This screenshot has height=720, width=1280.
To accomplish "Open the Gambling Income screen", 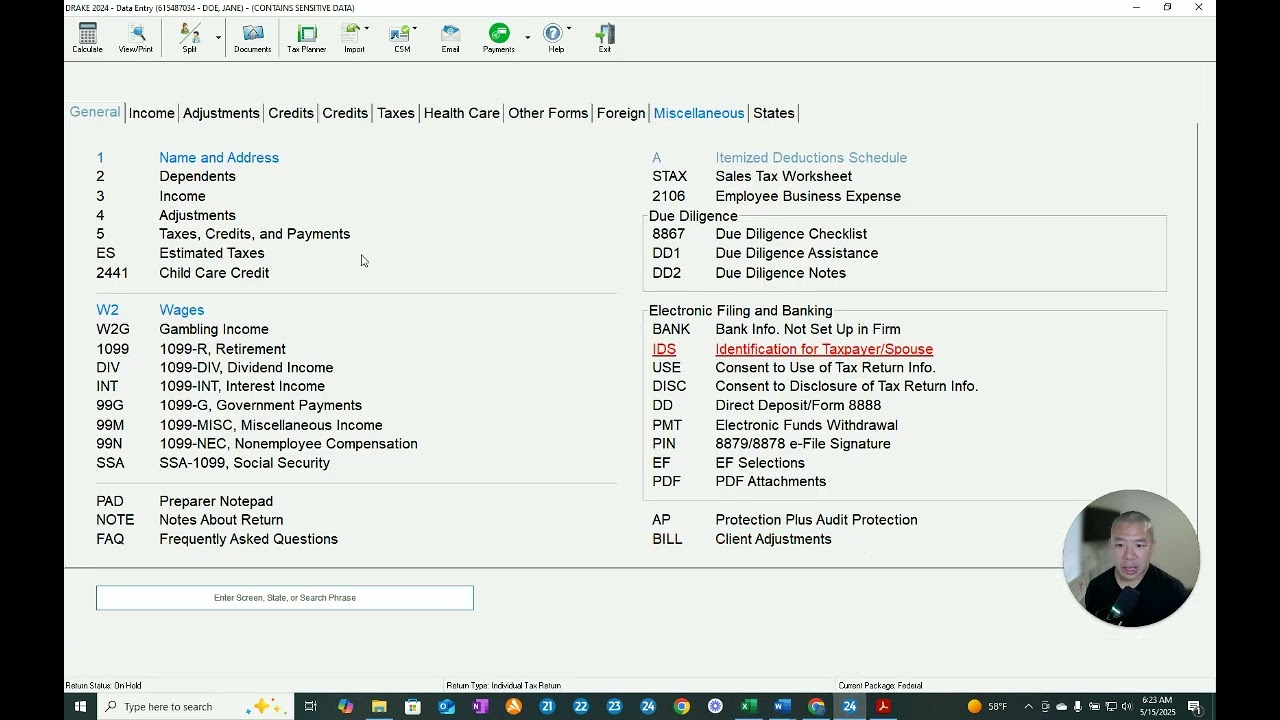I will [x=214, y=329].
